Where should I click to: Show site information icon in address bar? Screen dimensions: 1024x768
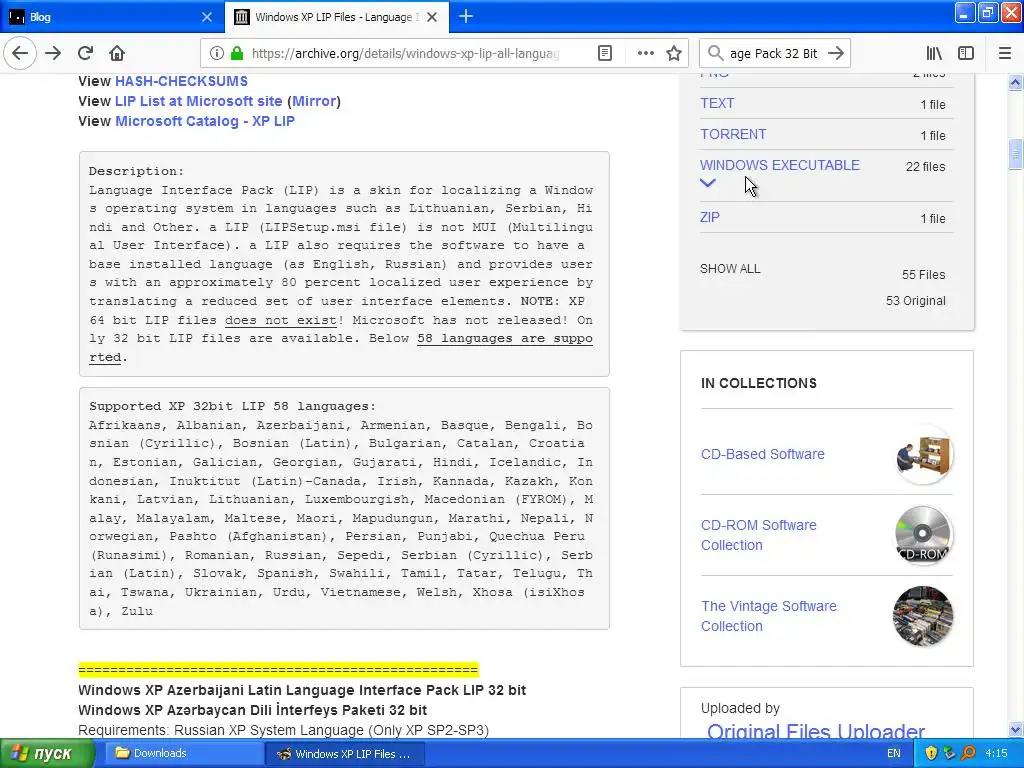[x=216, y=54]
